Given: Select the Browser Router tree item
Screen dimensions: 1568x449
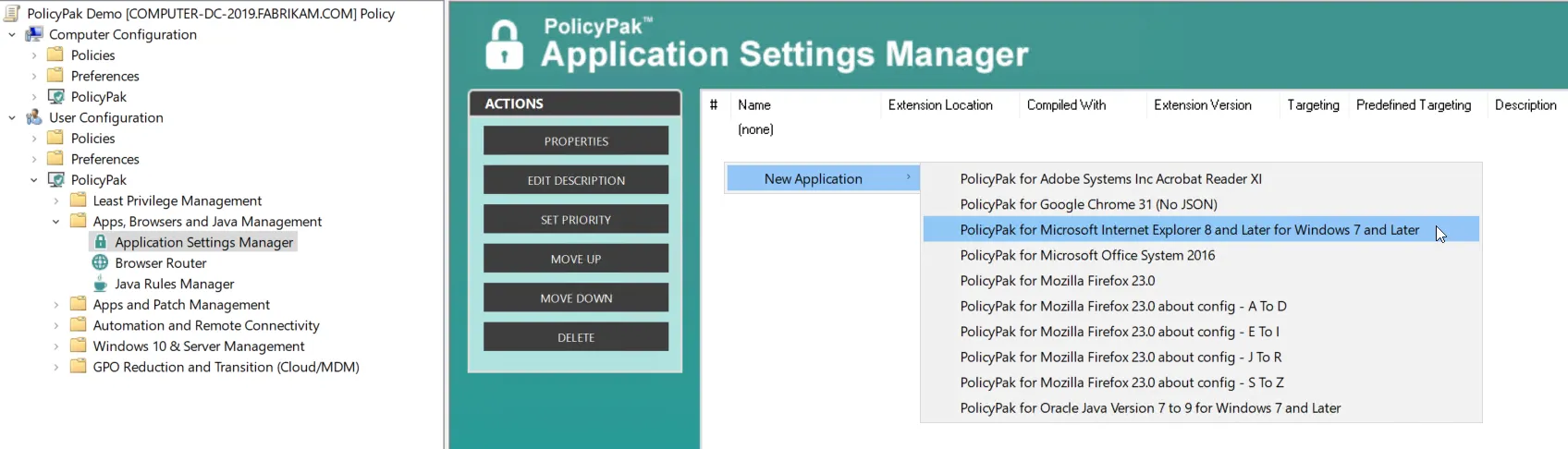Looking at the screenshot, I should click(x=161, y=262).
